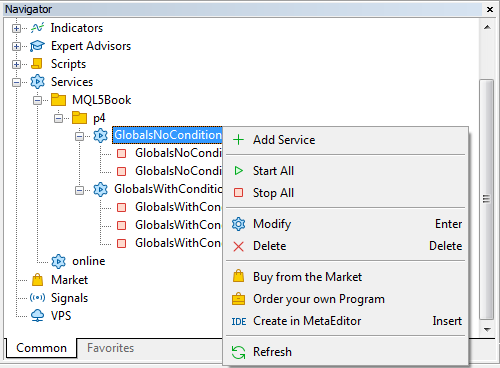Collapse the GlobalsWithCondition service node
Screen dimensions: 500x368
(79, 190)
